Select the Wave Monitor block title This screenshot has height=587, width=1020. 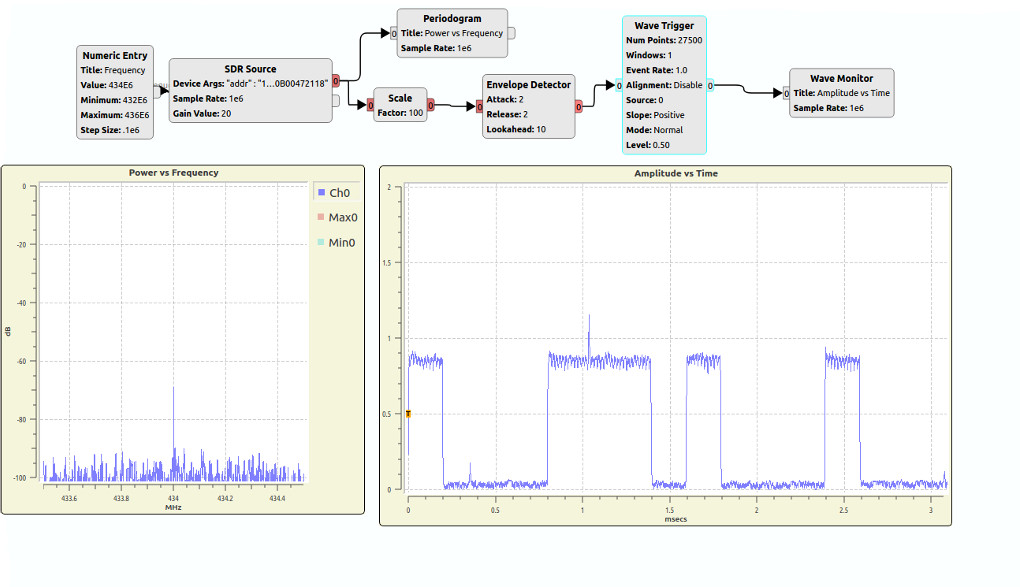841,78
